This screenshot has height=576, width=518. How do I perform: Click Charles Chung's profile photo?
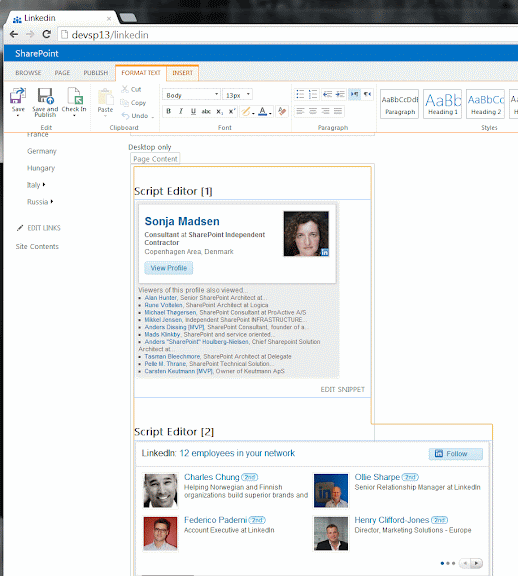pos(160,490)
